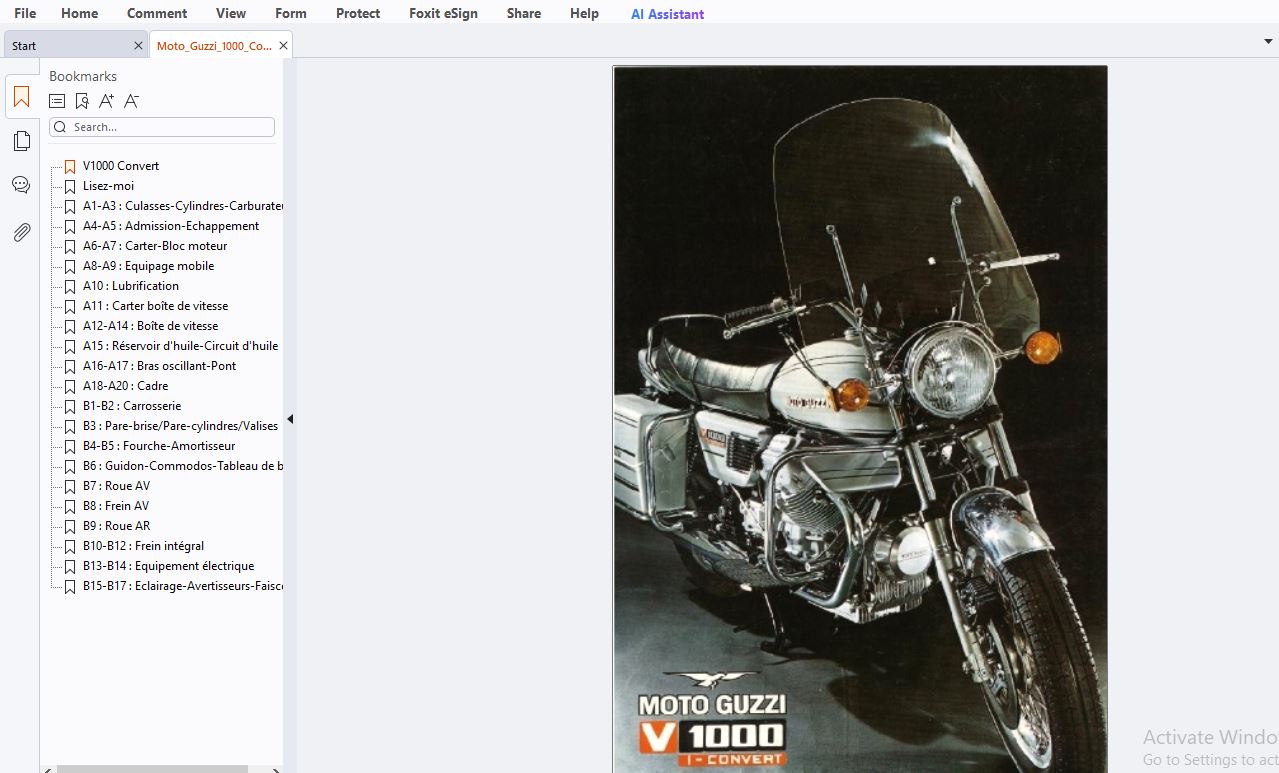Go to bookmark B8 : Frein AV
The height and width of the screenshot is (773, 1279).
116,506
